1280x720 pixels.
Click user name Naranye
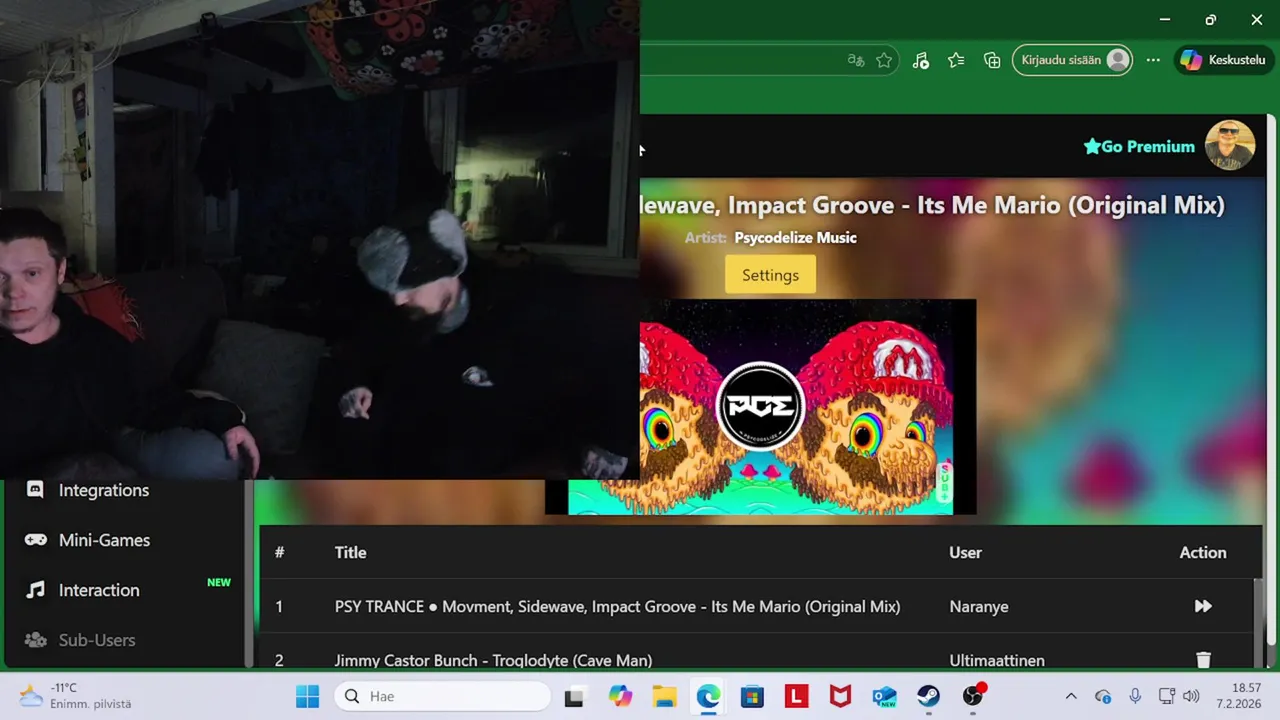(978, 606)
